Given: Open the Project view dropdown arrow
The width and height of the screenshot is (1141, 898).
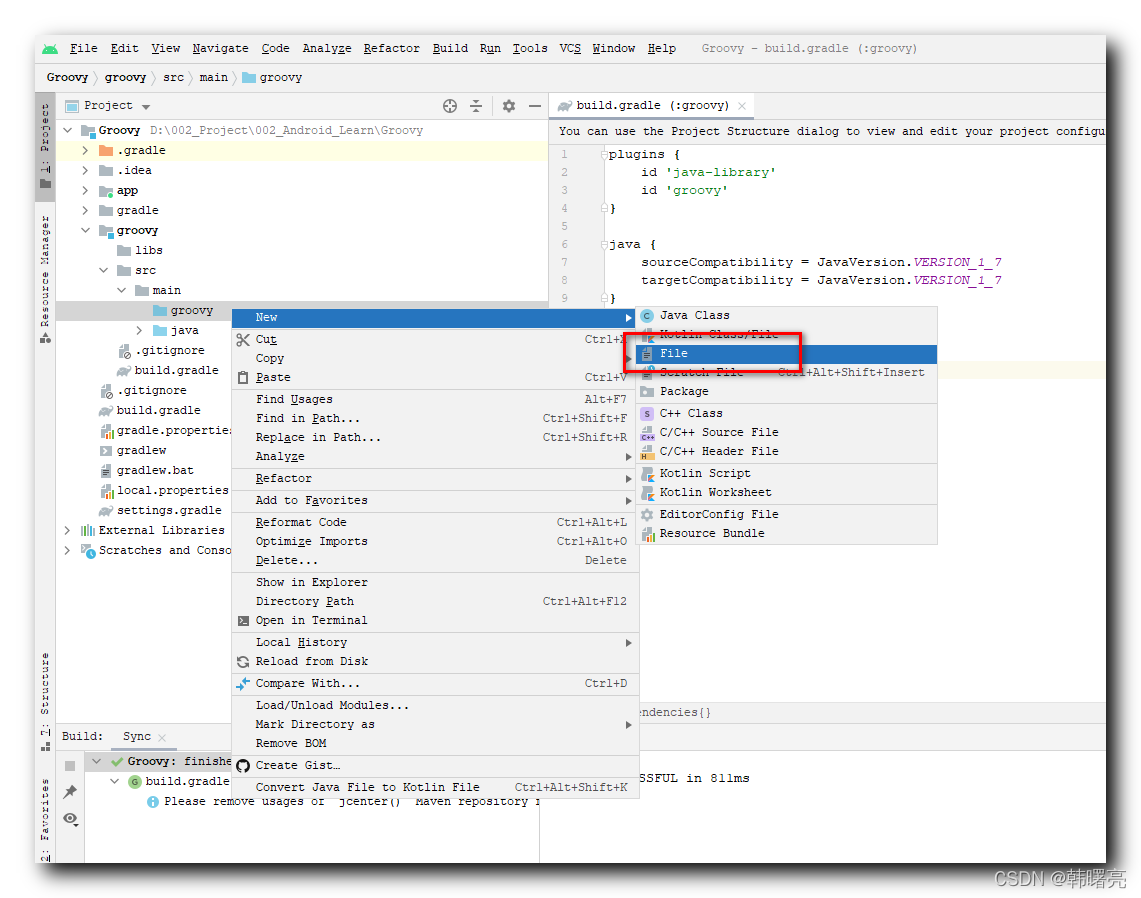Looking at the screenshot, I should (x=146, y=107).
